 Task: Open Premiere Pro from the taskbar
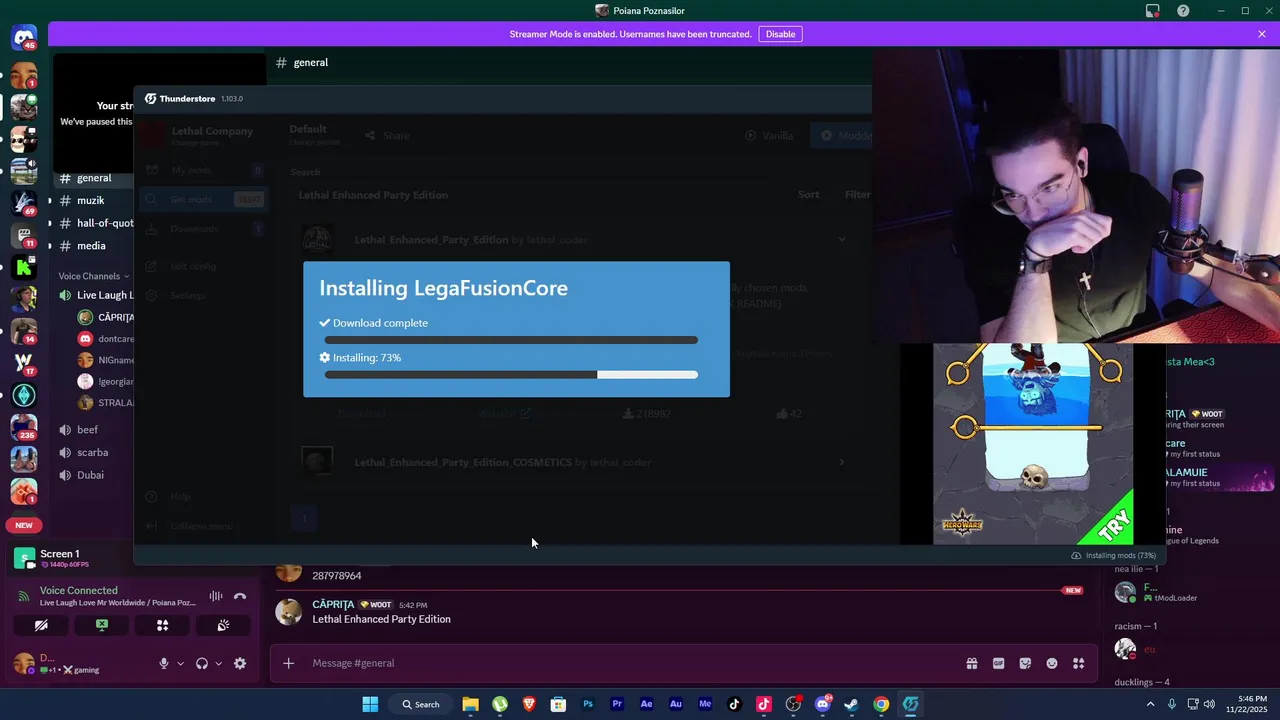[x=617, y=704]
